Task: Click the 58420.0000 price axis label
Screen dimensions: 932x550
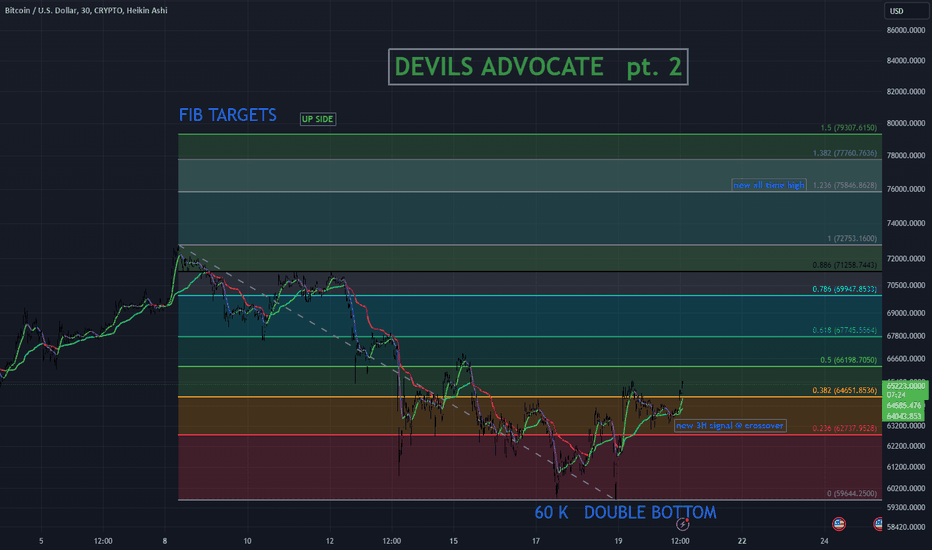Action: point(906,527)
